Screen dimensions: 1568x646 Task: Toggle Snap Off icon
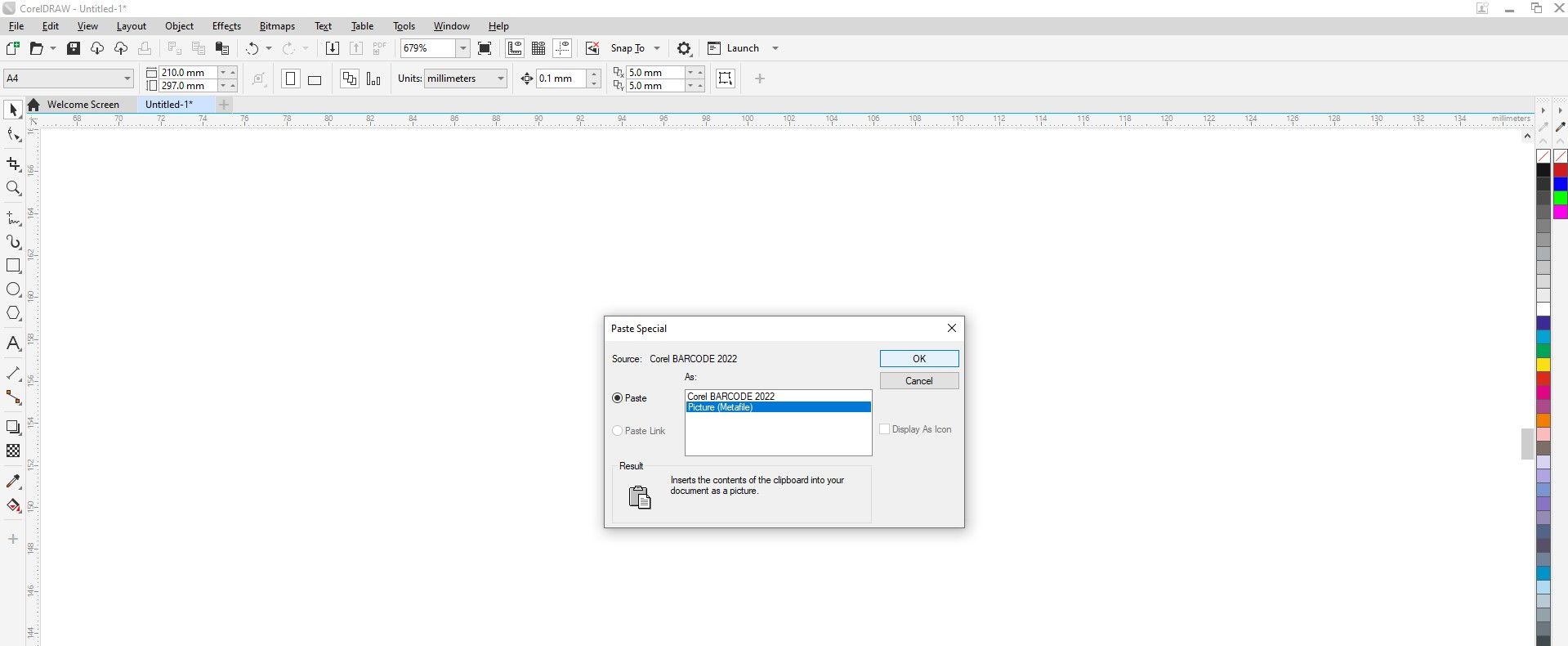click(x=593, y=48)
